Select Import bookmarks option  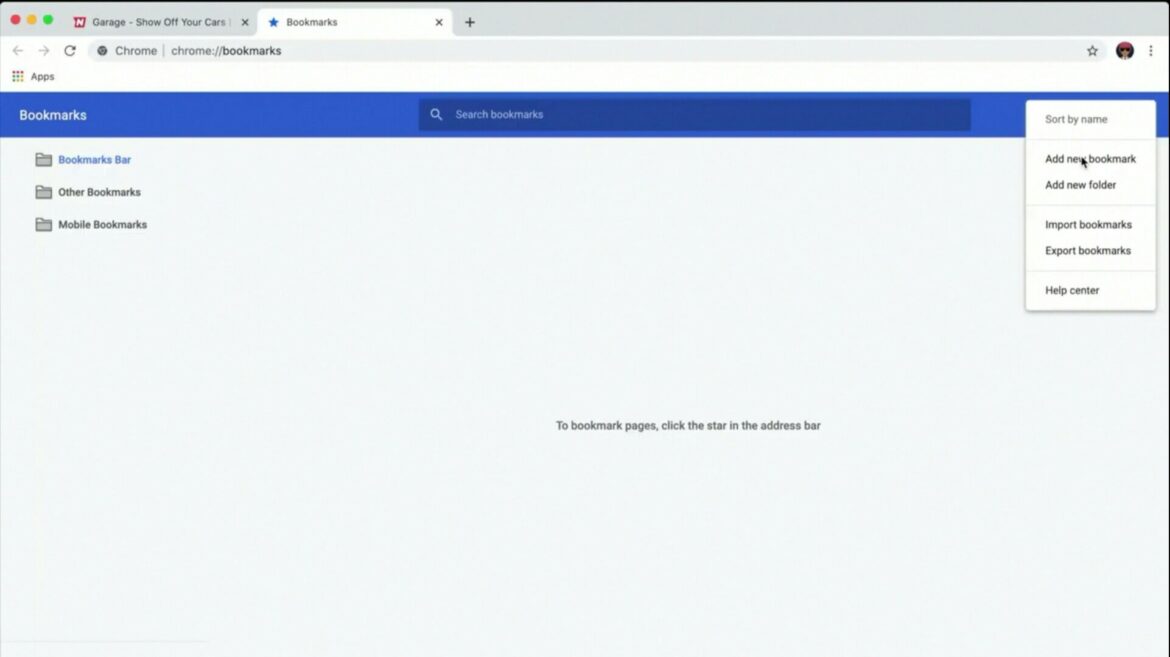1088,225
